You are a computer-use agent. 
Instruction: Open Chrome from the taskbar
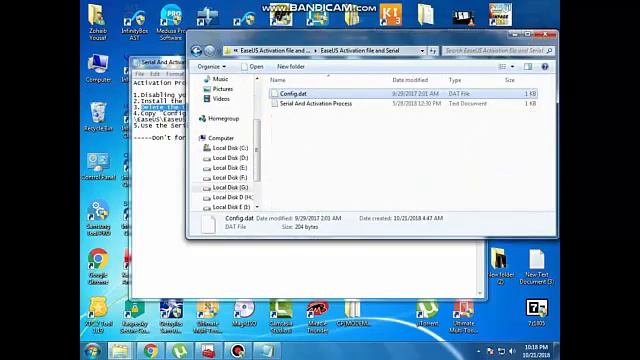point(151,351)
